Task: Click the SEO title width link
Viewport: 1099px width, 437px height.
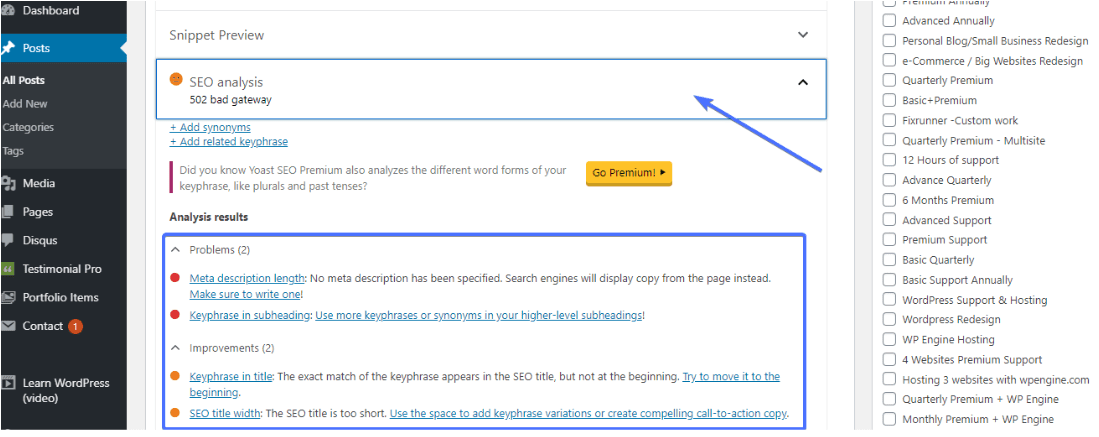Action: point(225,413)
